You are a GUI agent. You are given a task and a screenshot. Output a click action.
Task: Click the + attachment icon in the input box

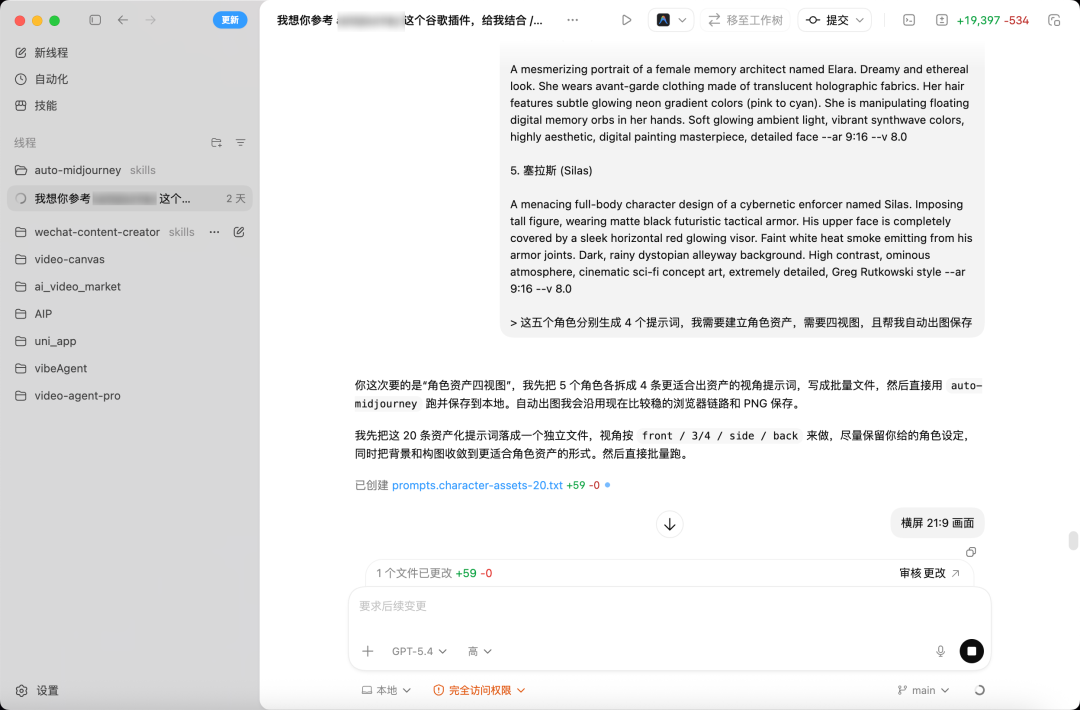pyautogui.click(x=368, y=651)
